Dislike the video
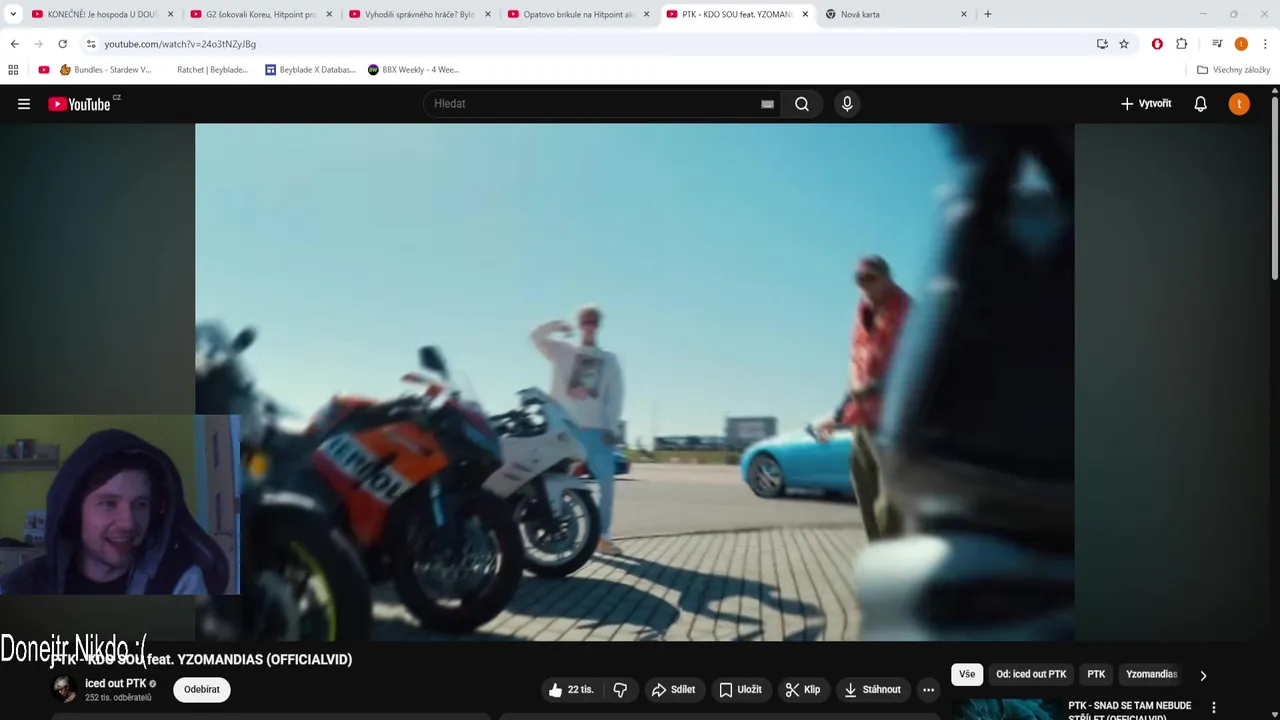 coord(620,690)
